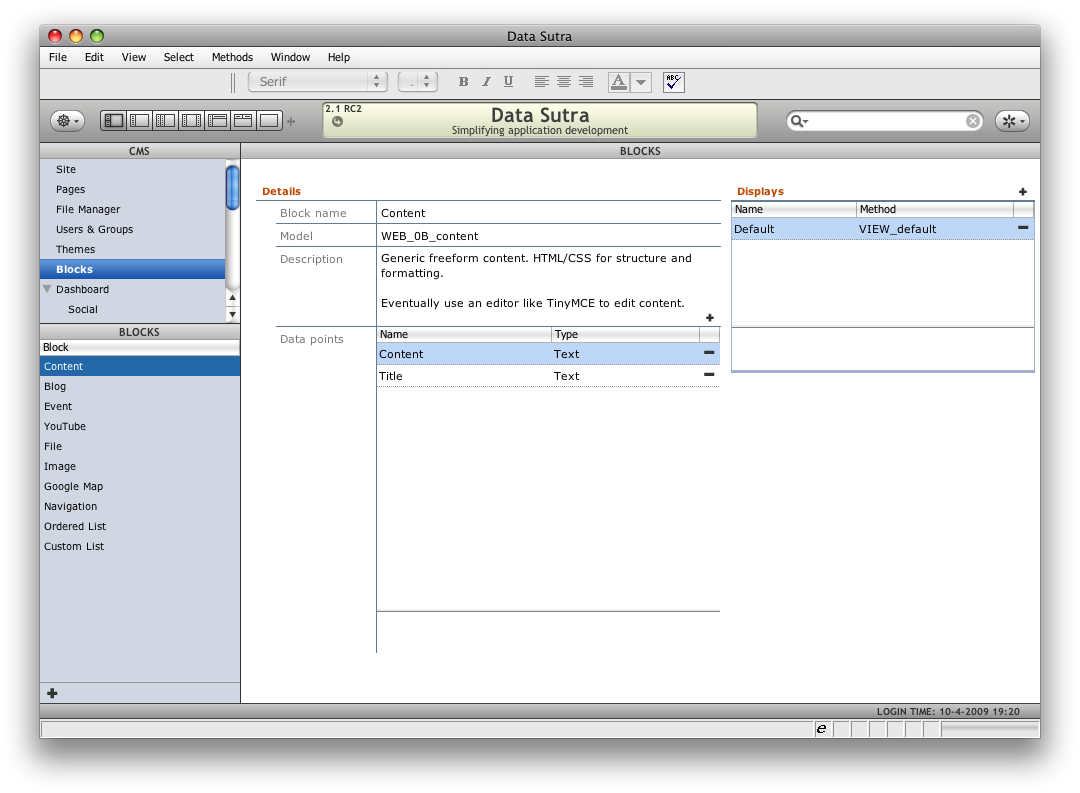Select the first layout view icon
The width and height of the screenshot is (1080, 793).
click(114, 121)
